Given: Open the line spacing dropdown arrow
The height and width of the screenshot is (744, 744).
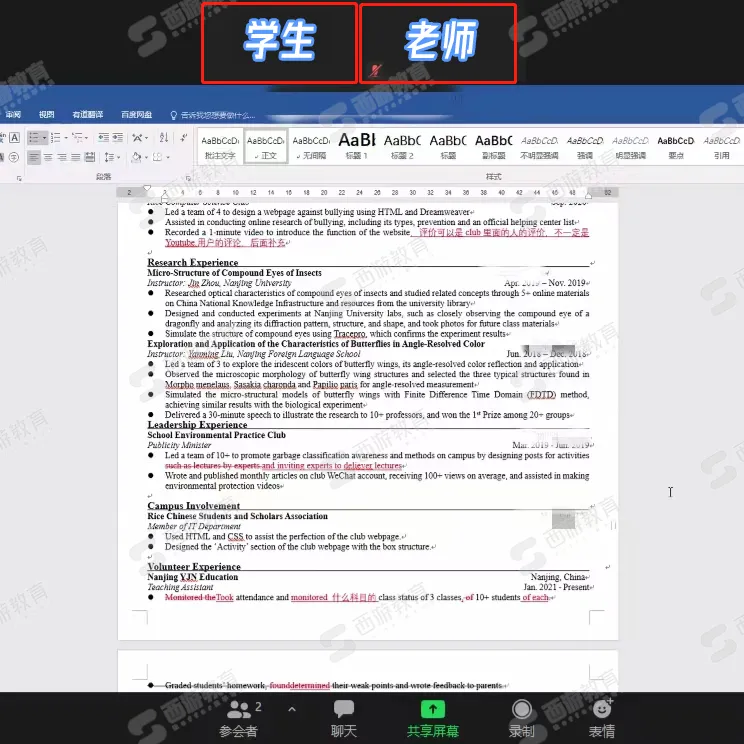Looking at the screenshot, I should coord(118,157).
